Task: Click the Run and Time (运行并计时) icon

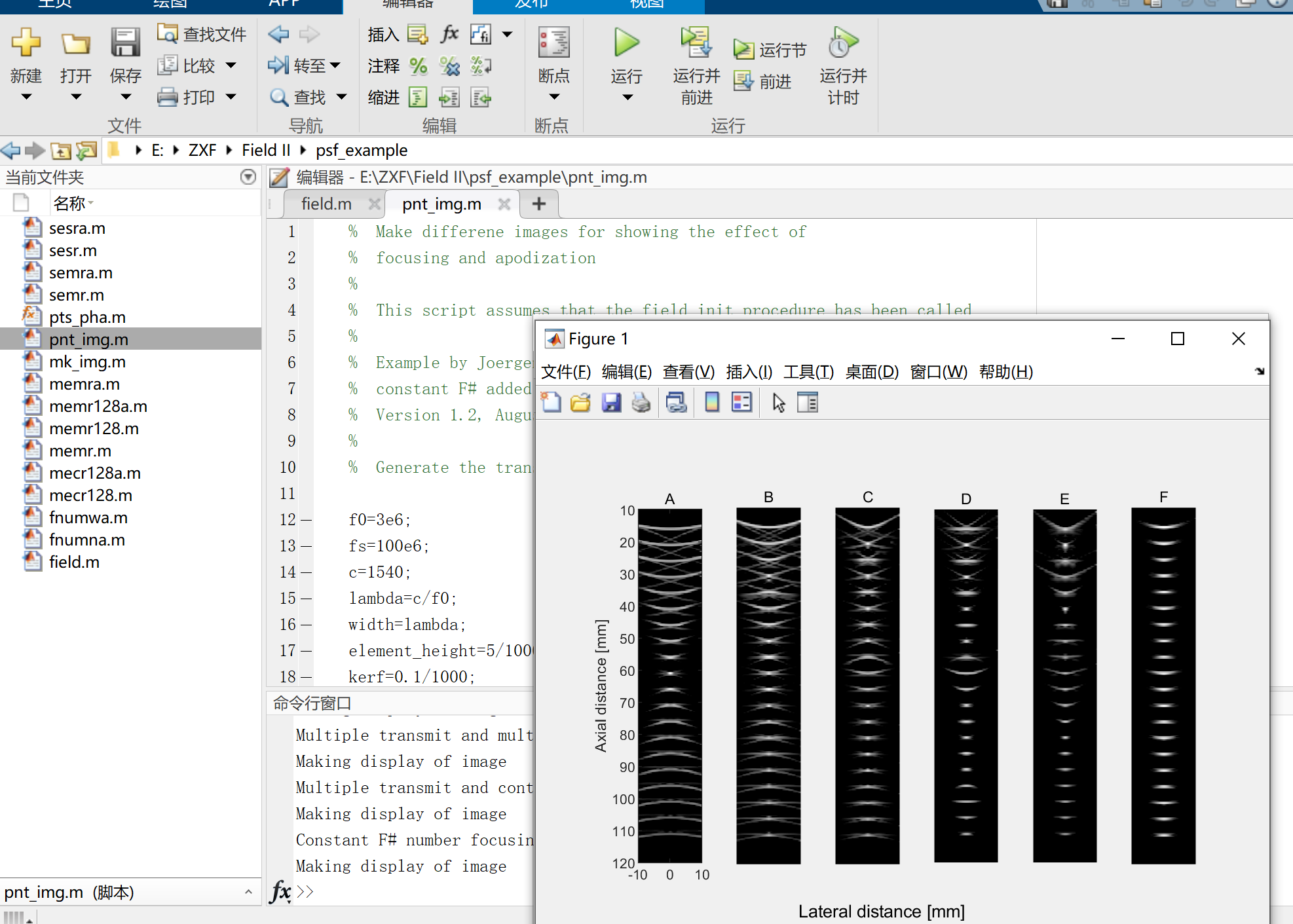Action: point(842,43)
